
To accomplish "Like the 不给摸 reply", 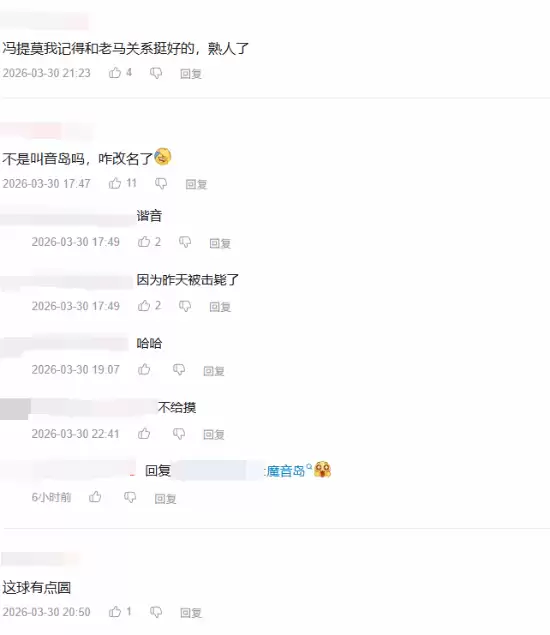I will point(144,434).
